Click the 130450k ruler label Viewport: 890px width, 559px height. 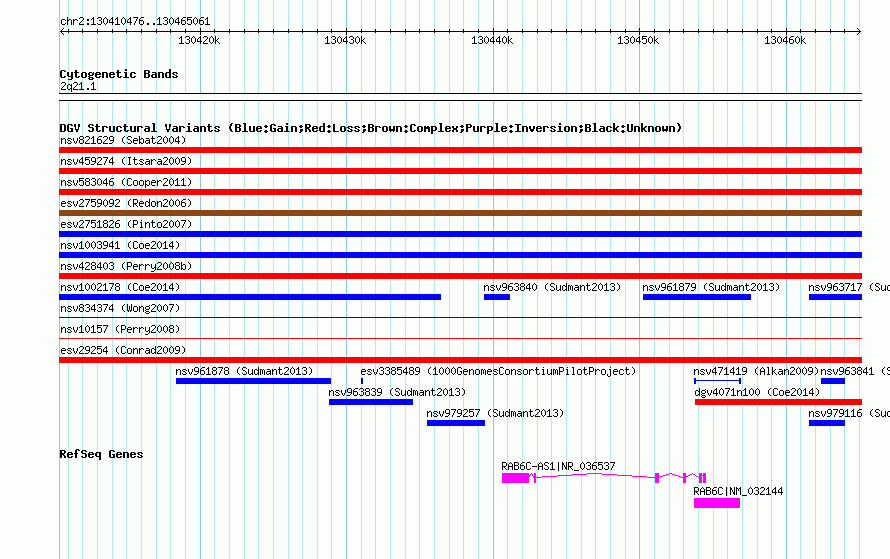click(x=638, y=40)
